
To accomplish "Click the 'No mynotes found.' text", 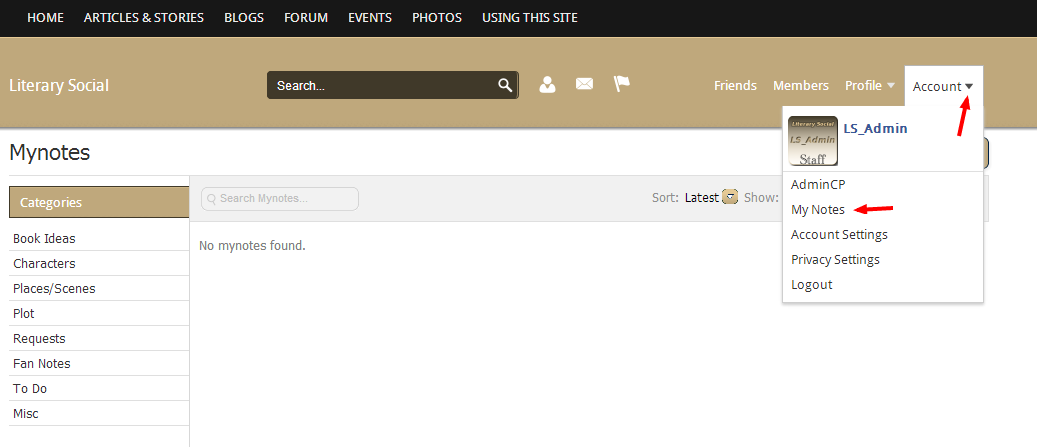I will (252, 246).
